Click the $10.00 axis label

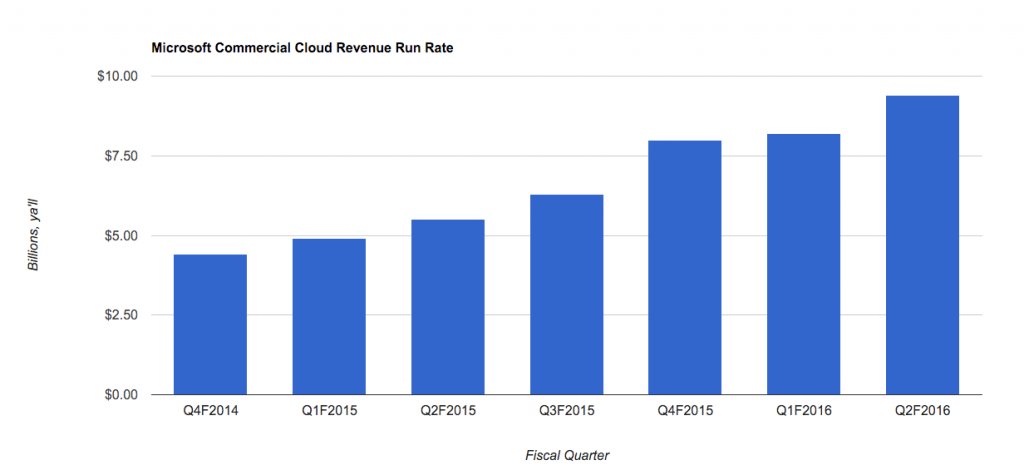tap(117, 76)
